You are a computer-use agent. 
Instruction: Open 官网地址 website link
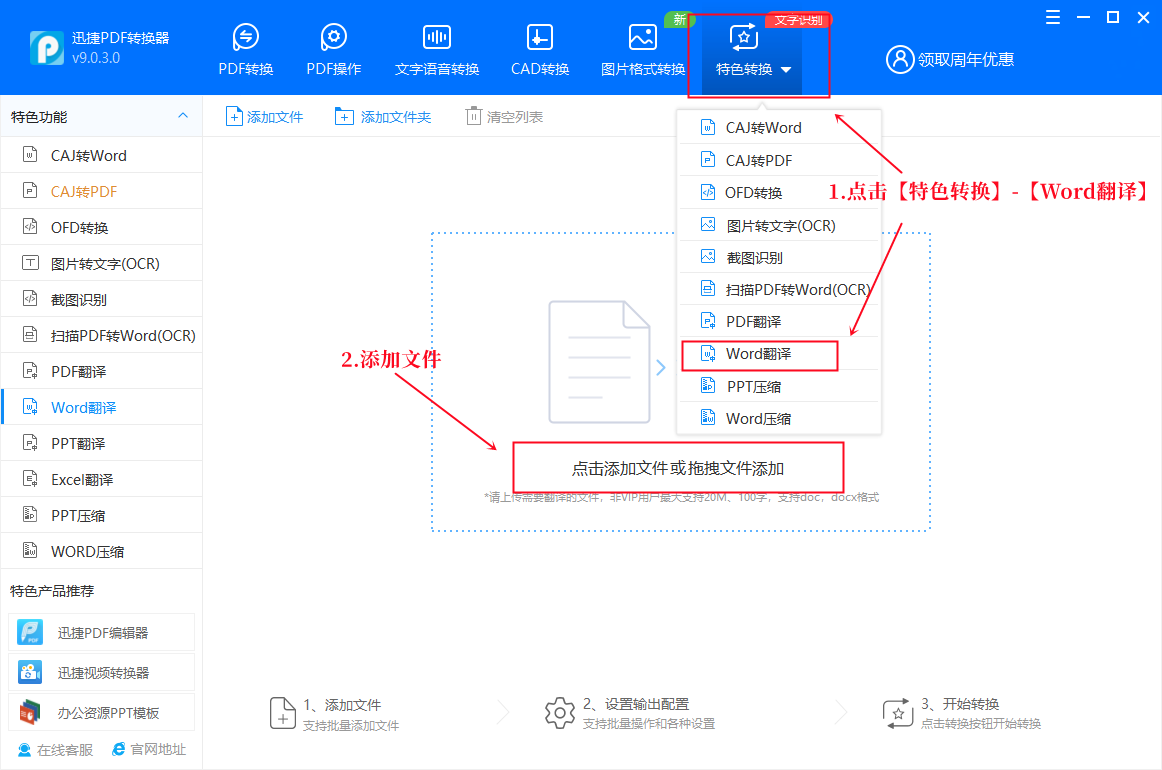149,749
